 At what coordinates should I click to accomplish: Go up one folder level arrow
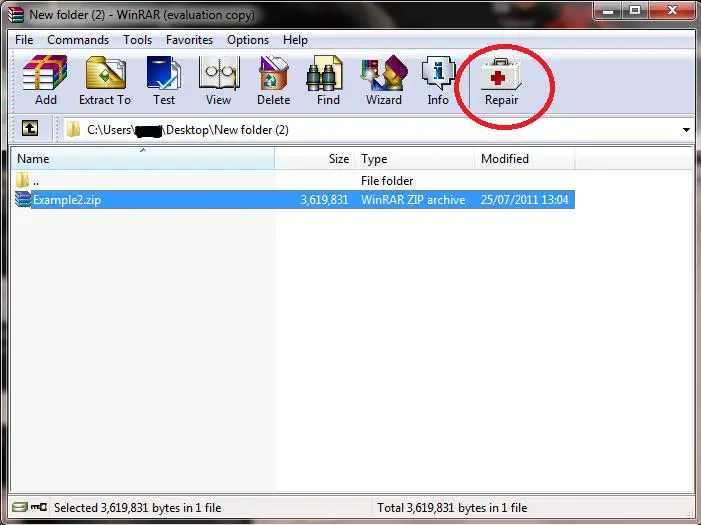coord(30,129)
